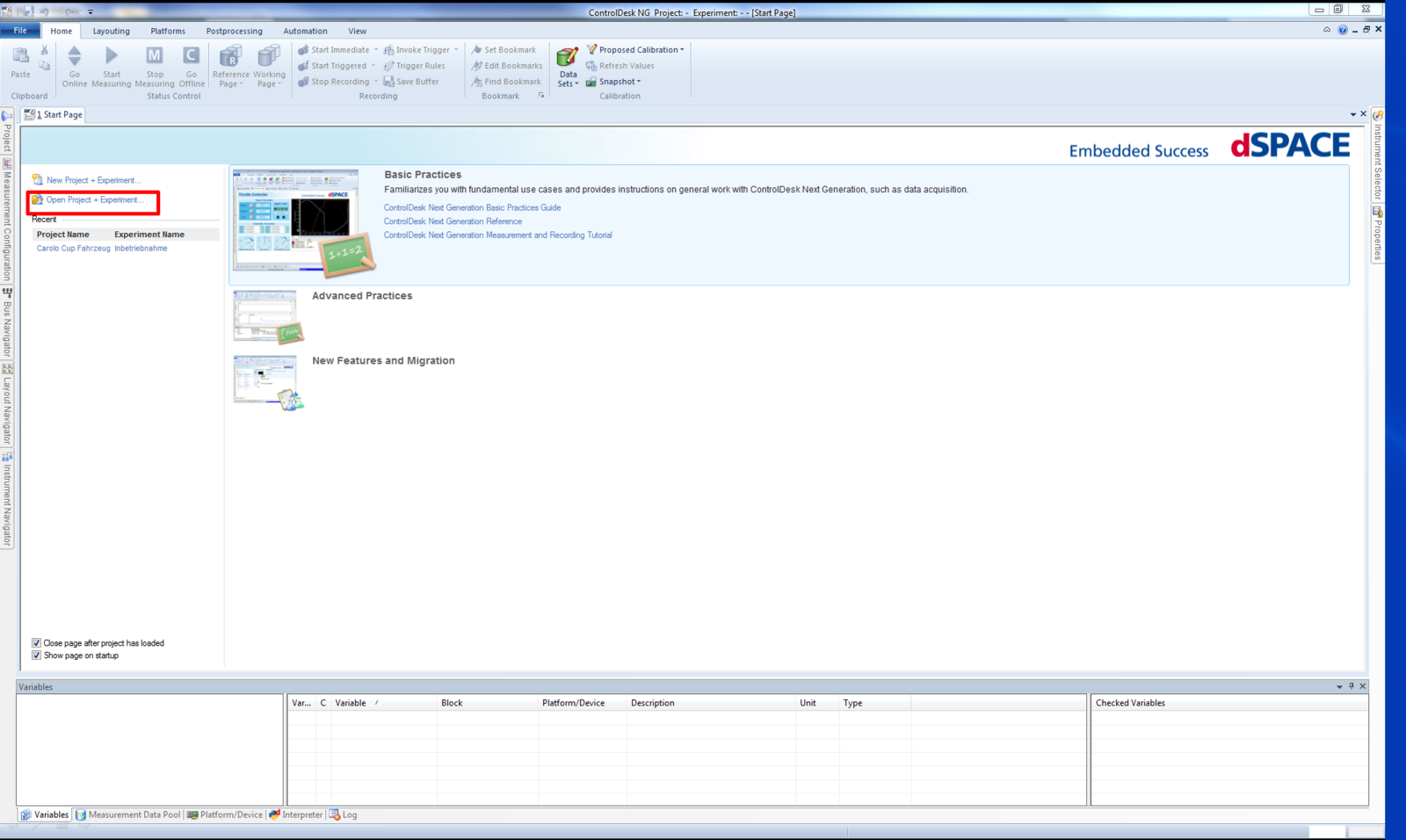Open recent project Carolo Cup Fahrzeug
This screenshot has width=1406, height=840.
(x=74, y=249)
